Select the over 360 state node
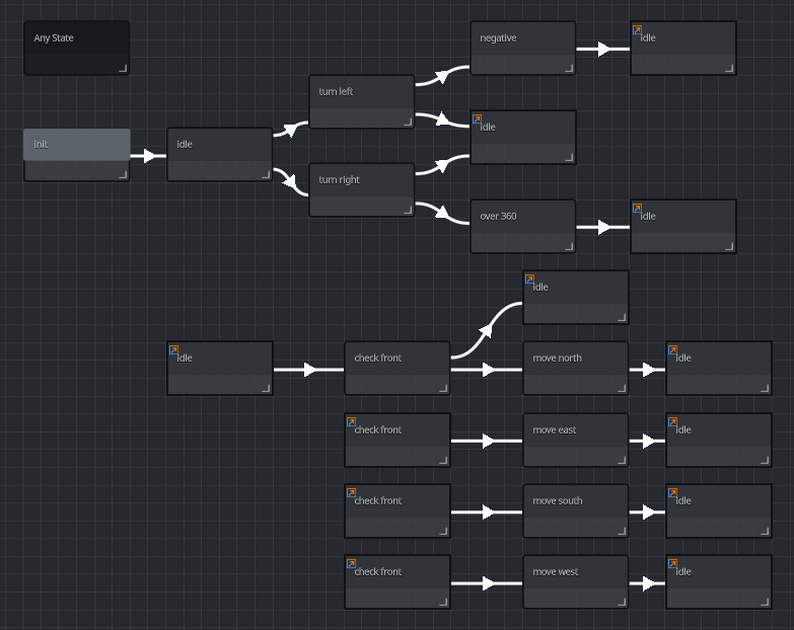794x630 pixels. tap(523, 226)
